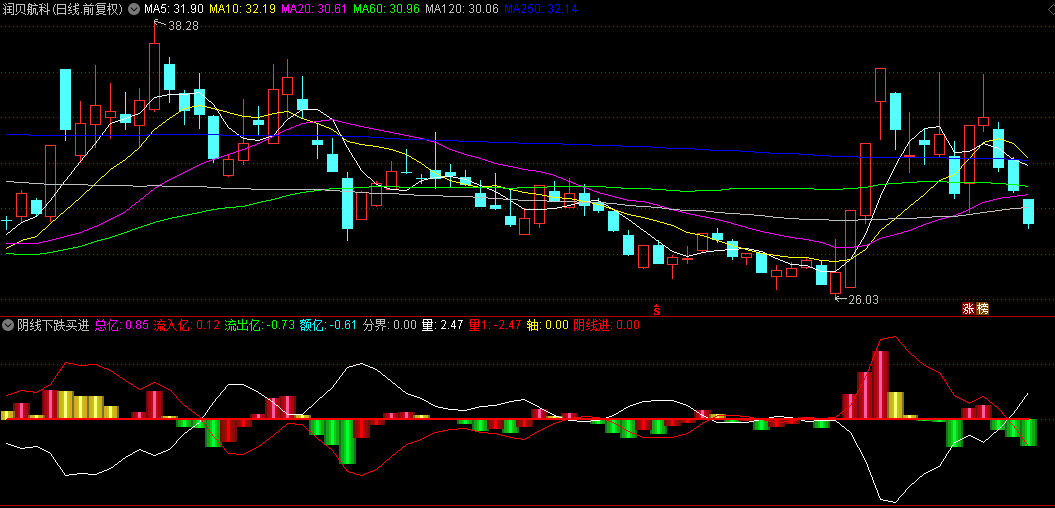Click the MA60: 30.96 label
The image size is (1055, 508).
coord(387,9)
